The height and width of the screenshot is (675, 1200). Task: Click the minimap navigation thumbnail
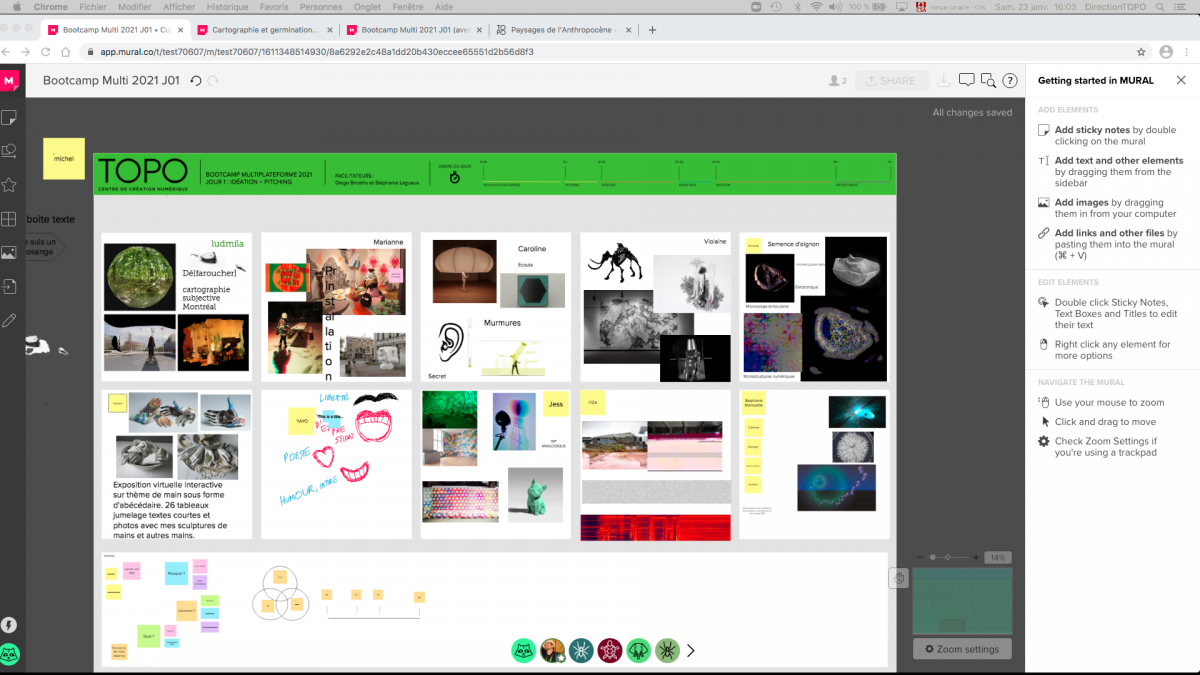pos(962,600)
